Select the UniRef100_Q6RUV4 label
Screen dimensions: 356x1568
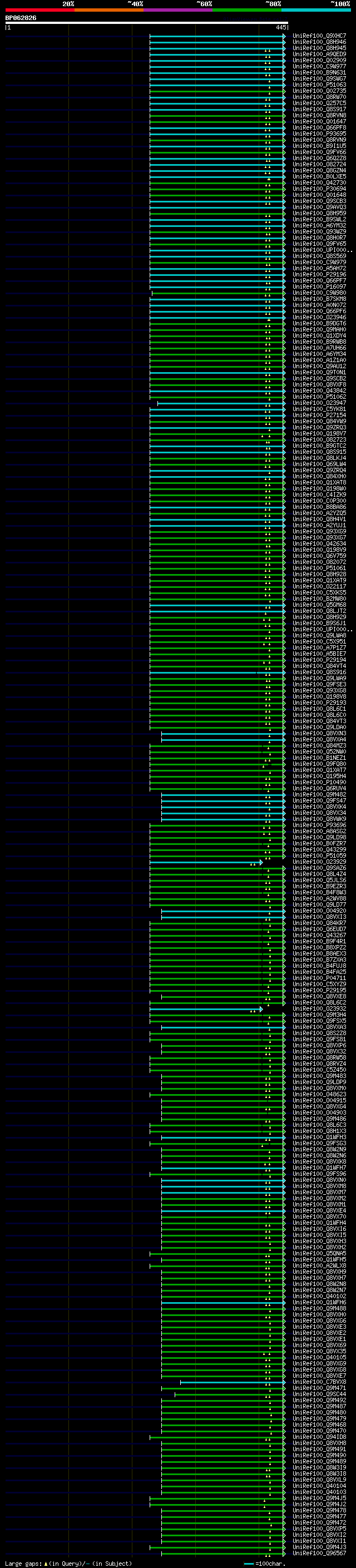click(319, 788)
